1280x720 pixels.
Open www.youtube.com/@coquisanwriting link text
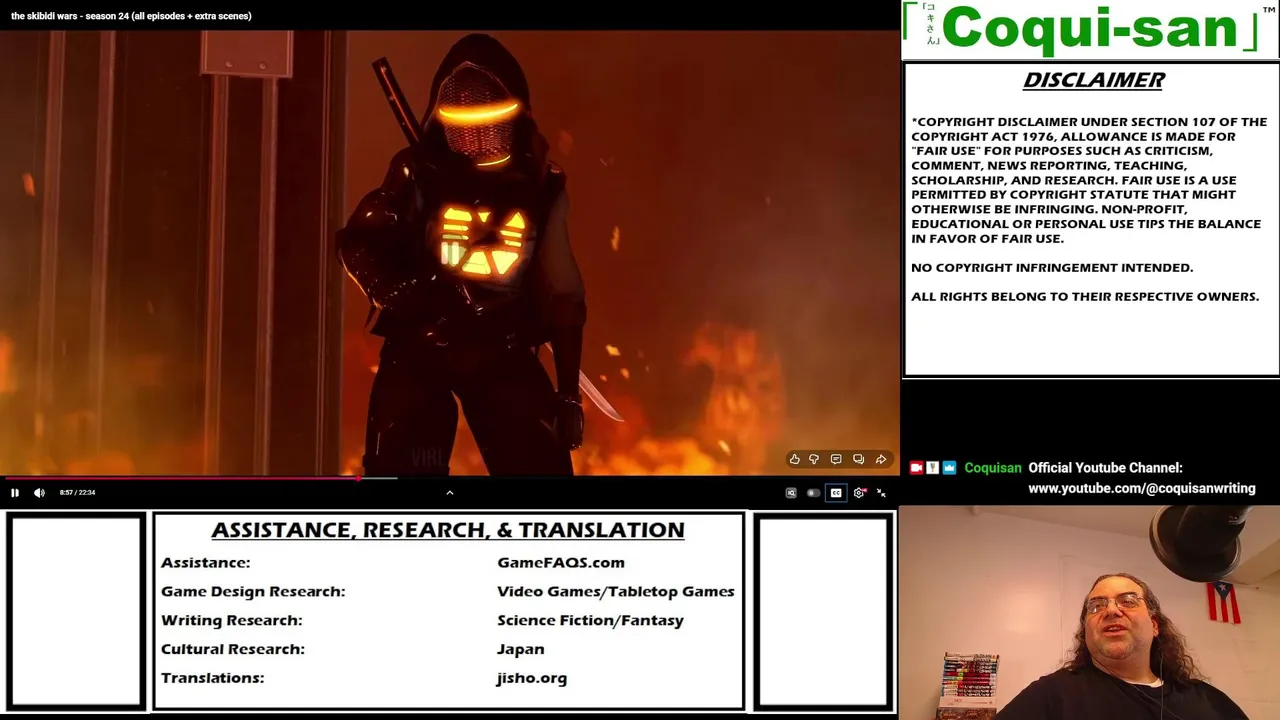(1142, 488)
